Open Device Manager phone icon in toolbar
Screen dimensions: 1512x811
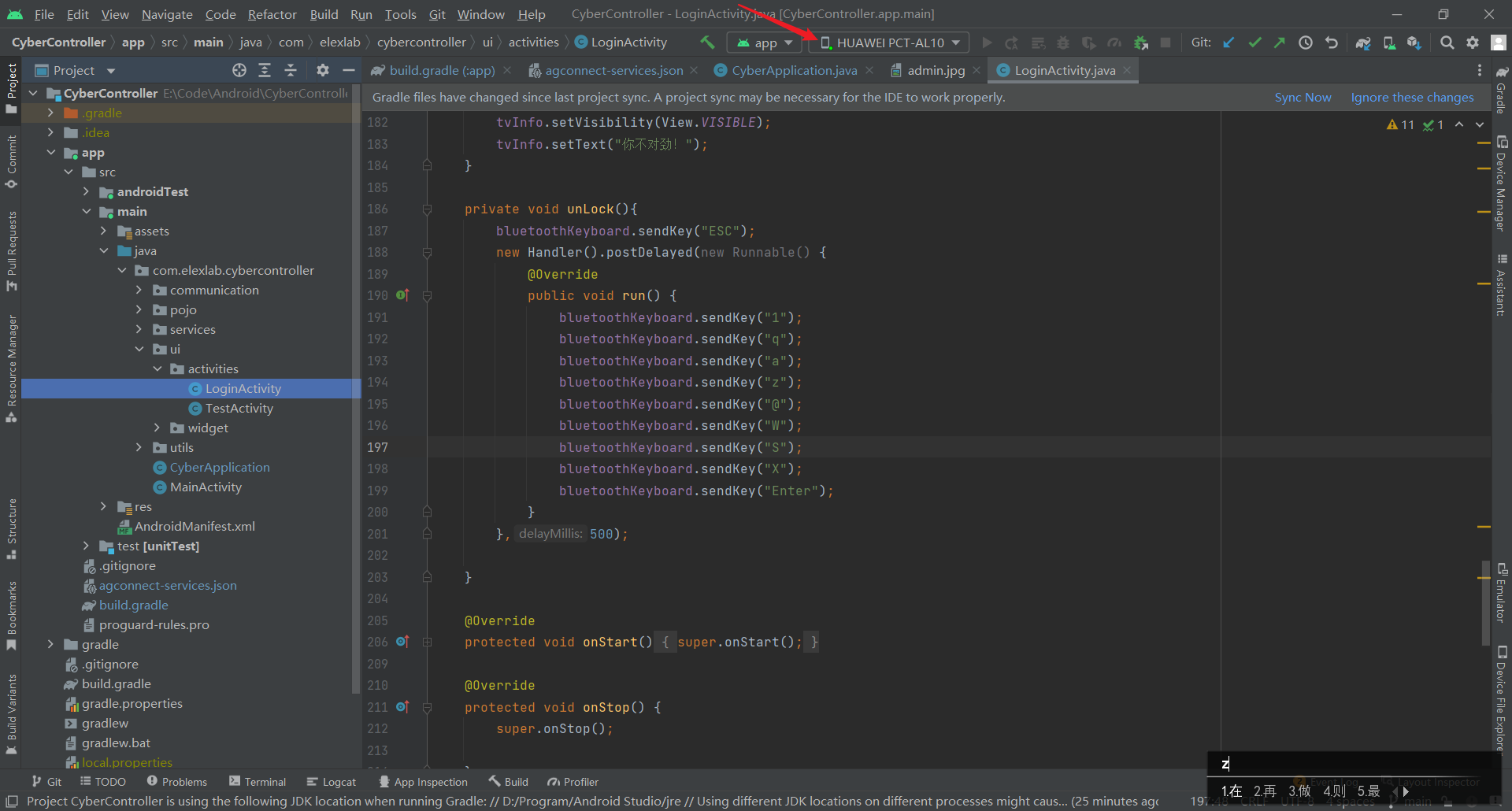pyautogui.click(x=1389, y=43)
